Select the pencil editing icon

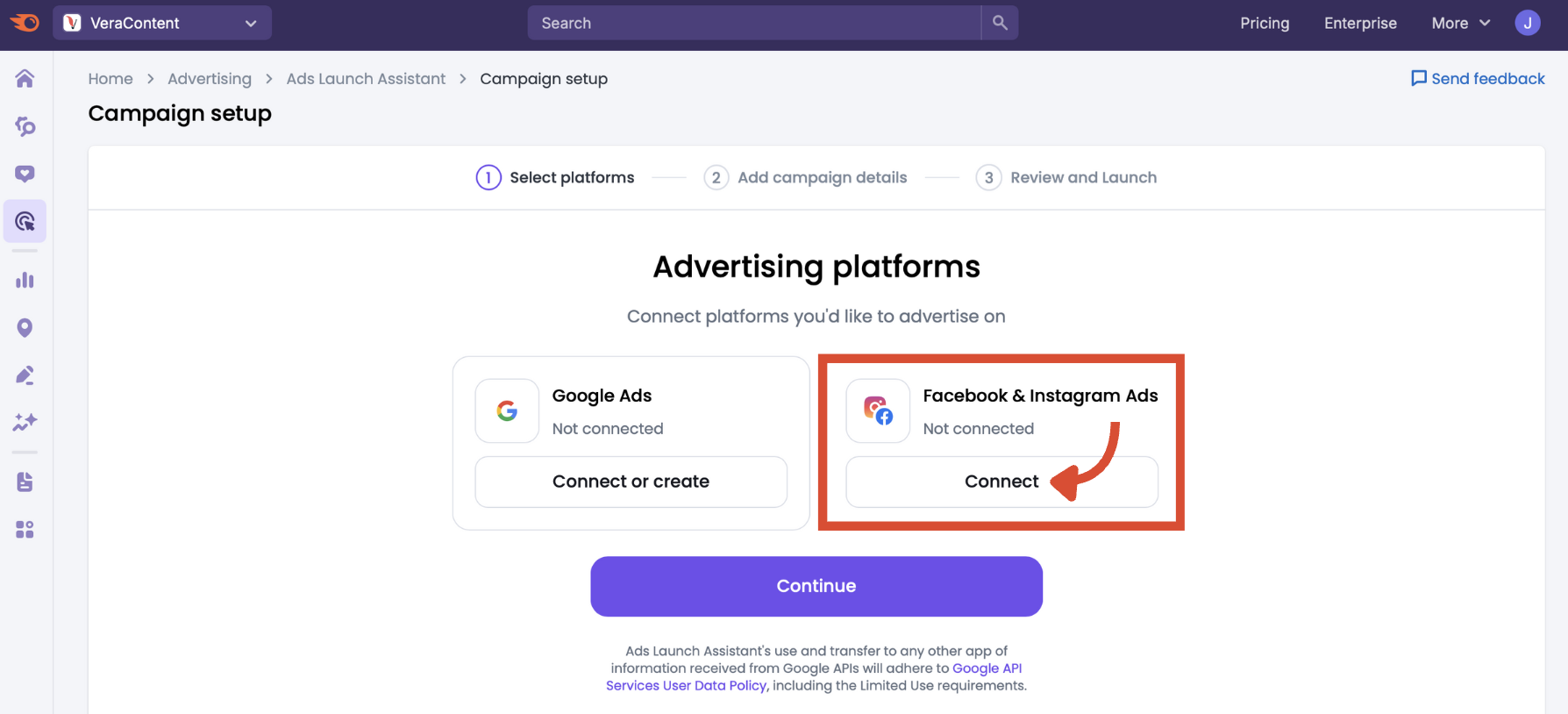25,375
